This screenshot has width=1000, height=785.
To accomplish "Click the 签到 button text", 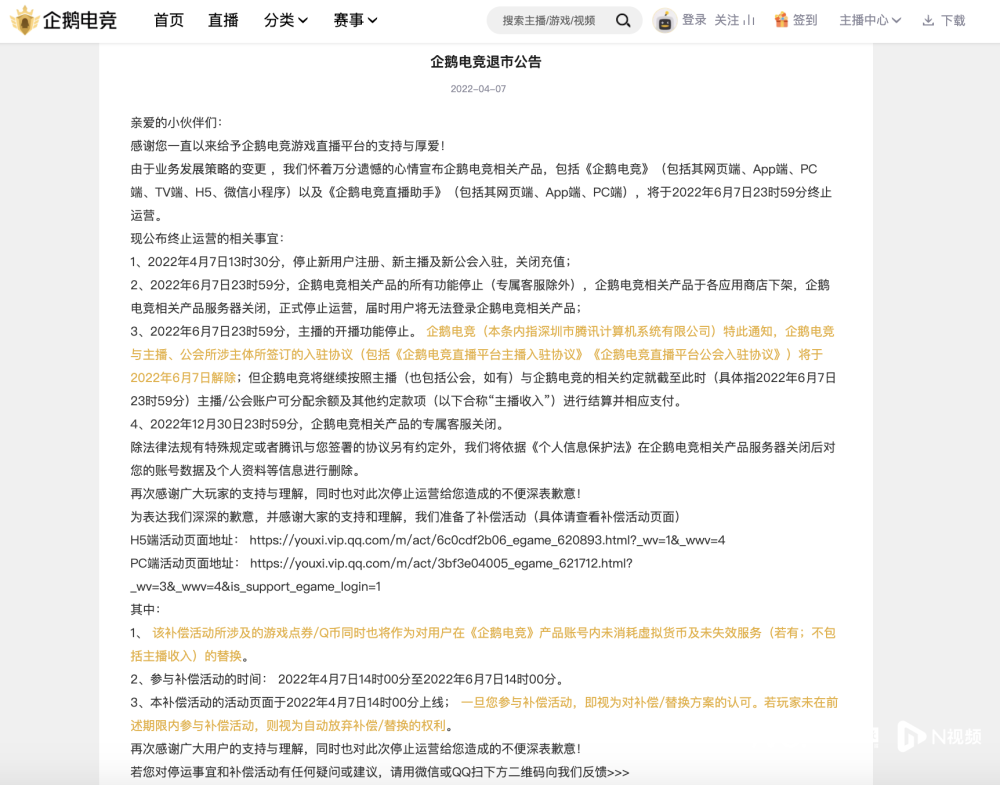I will click(805, 20).
